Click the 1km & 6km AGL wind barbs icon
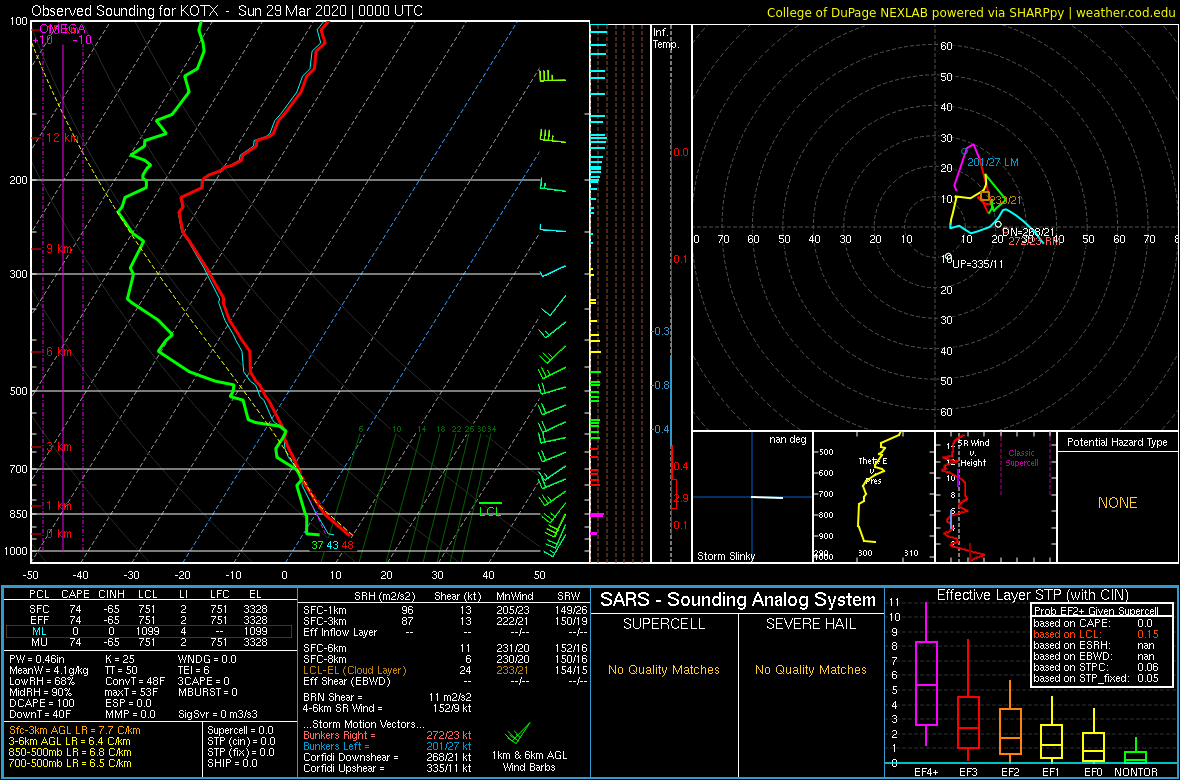Viewport: 1180px width, 780px height. click(x=519, y=733)
